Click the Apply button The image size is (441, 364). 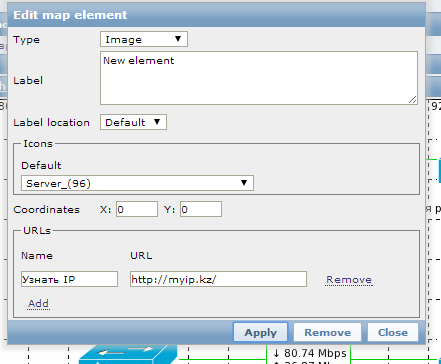coord(260,332)
